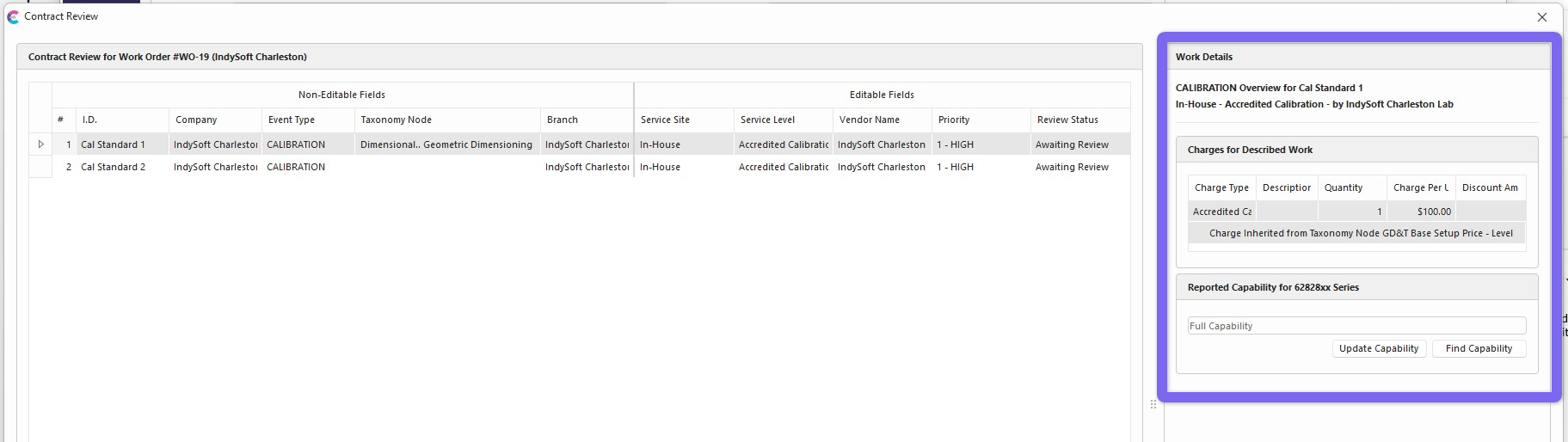Click the row indicator arrow for Cal Standard 1
The height and width of the screenshot is (442, 1568).
[40, 144]
